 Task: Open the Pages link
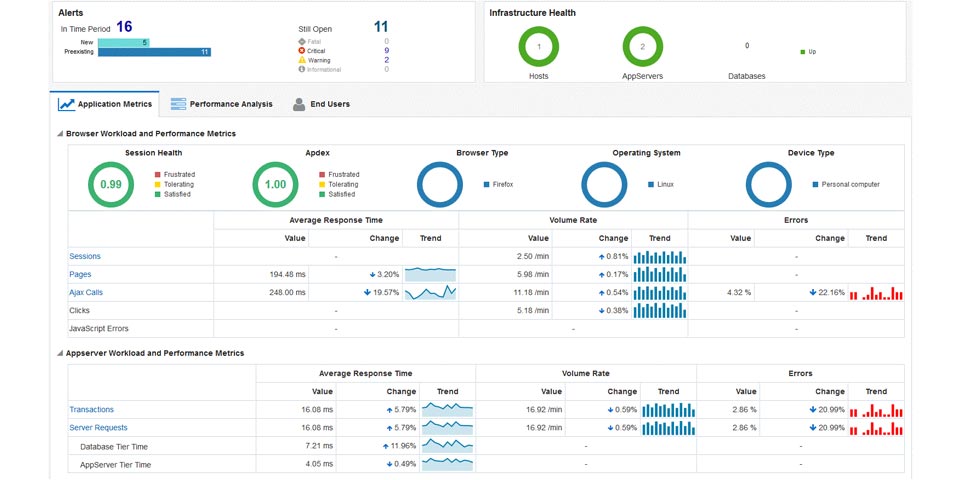80,274
